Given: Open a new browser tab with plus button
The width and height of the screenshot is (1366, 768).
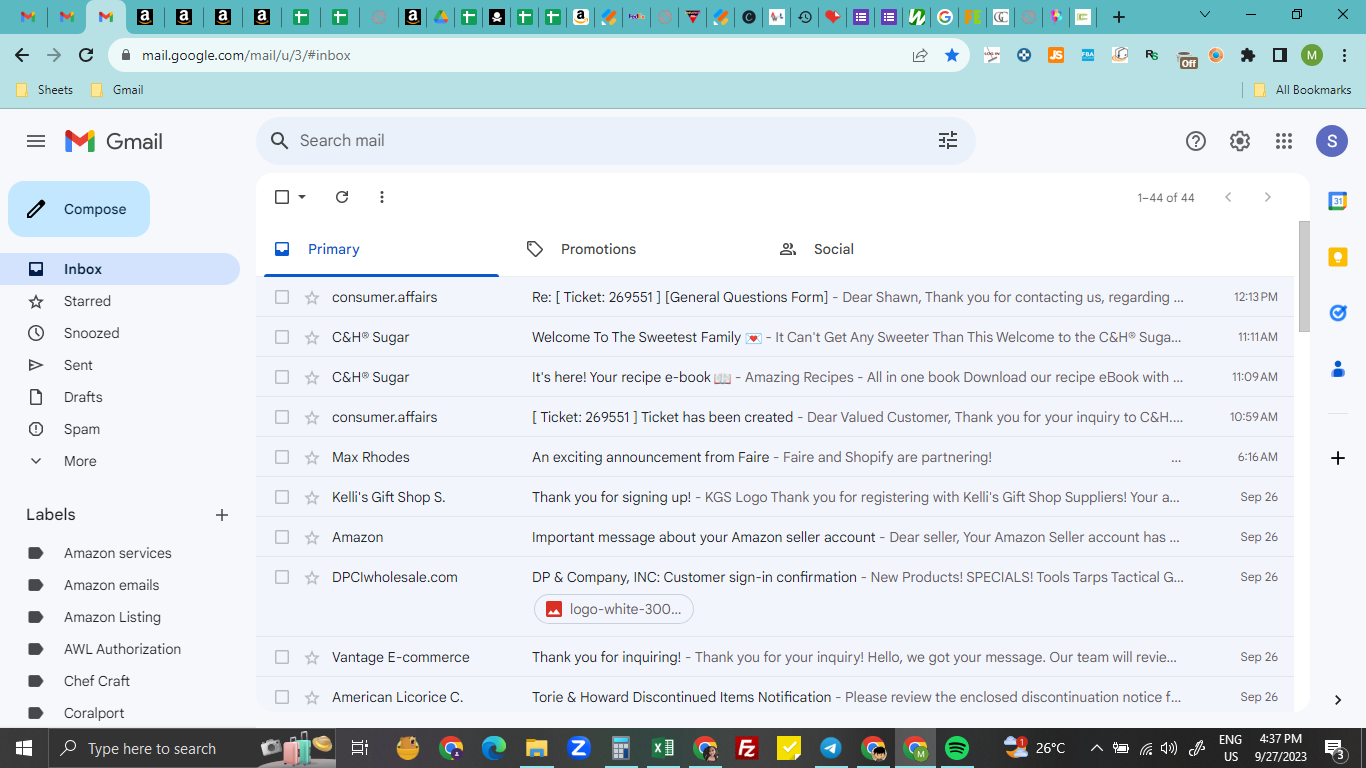Looking at the screenshot, I should tap(1119, 17).
